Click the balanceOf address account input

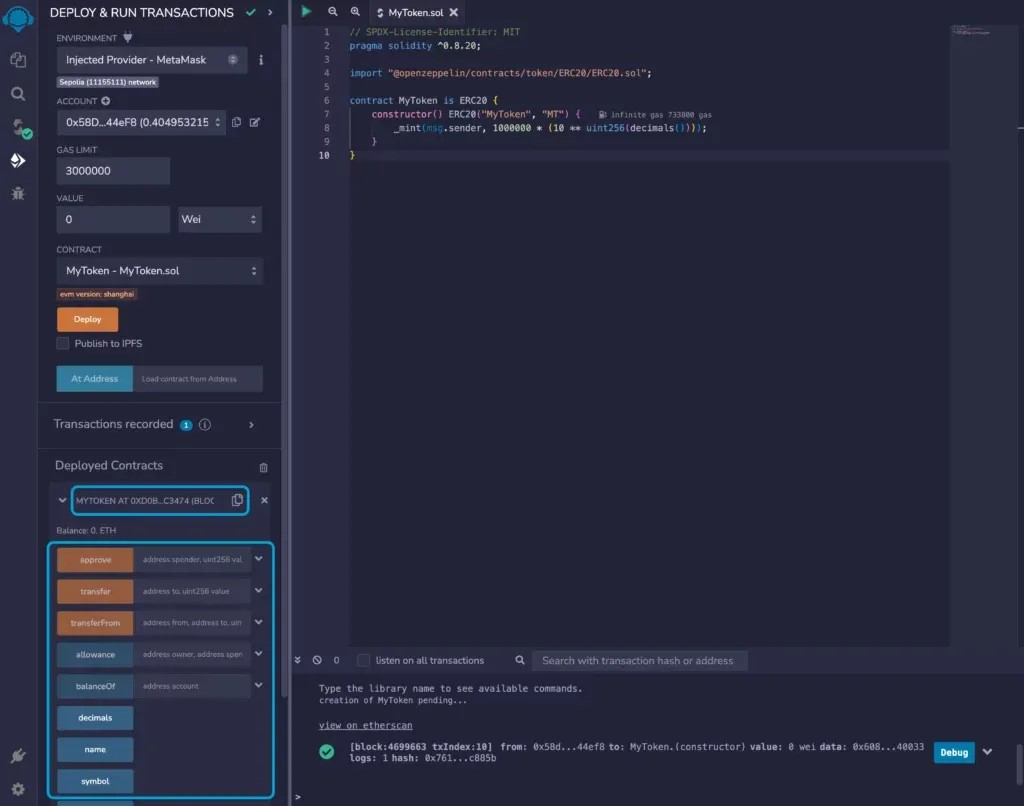(192, 686)
